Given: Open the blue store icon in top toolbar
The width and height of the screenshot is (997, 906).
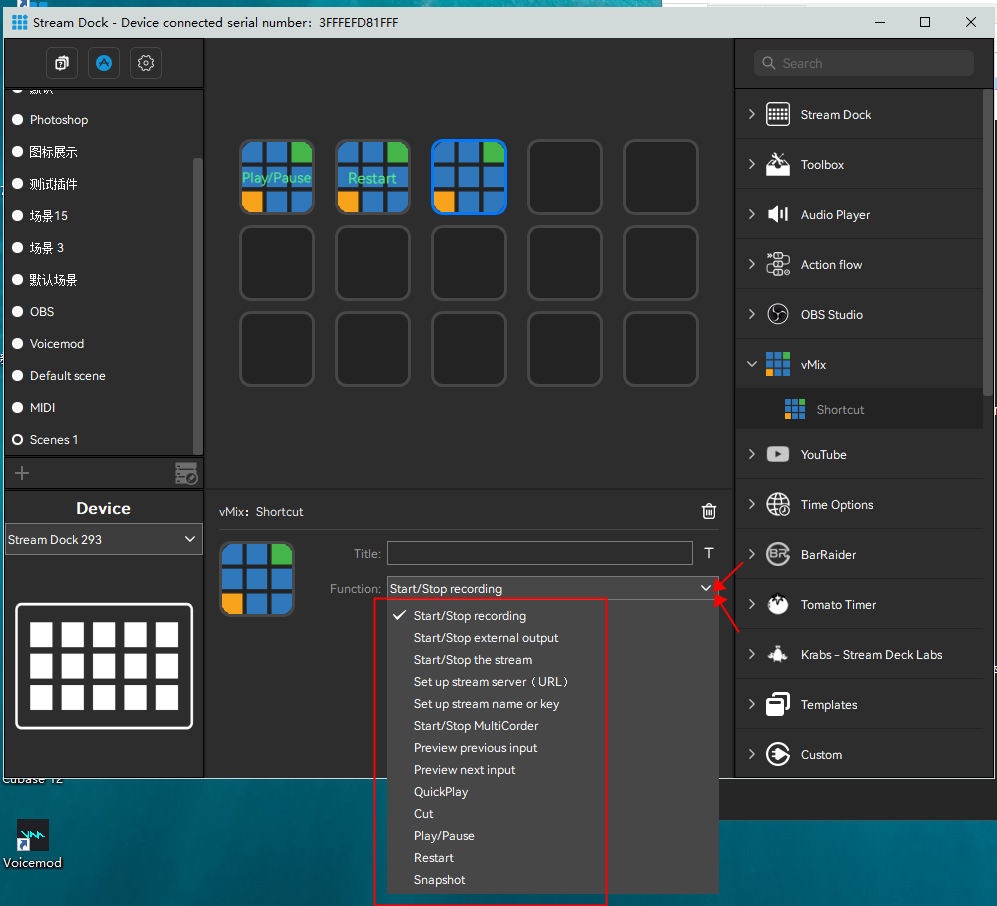Looking at the screenshot, I should (x=104, y=63).
